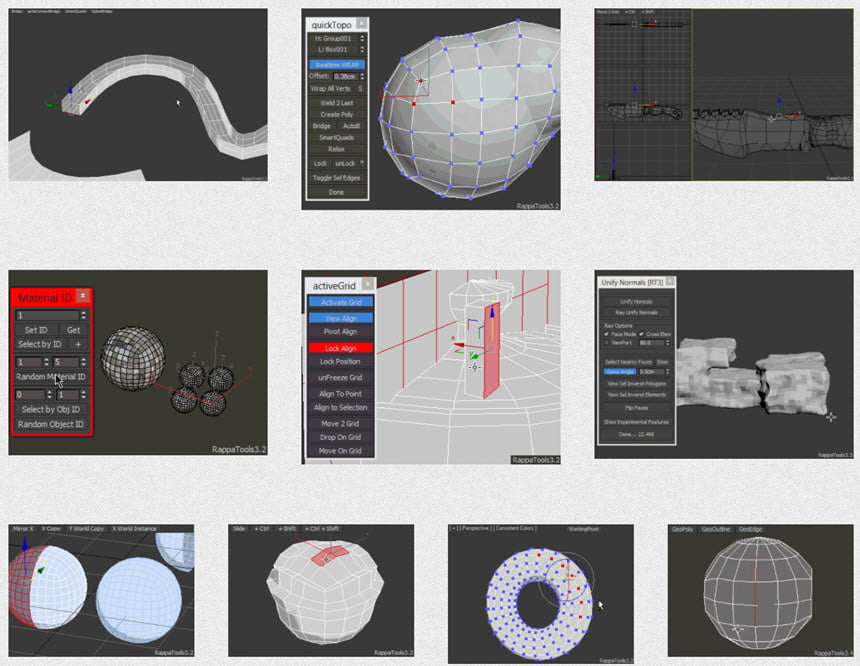Click the Material ID number field
Screen dimensions: 860x666
[47, 315]
